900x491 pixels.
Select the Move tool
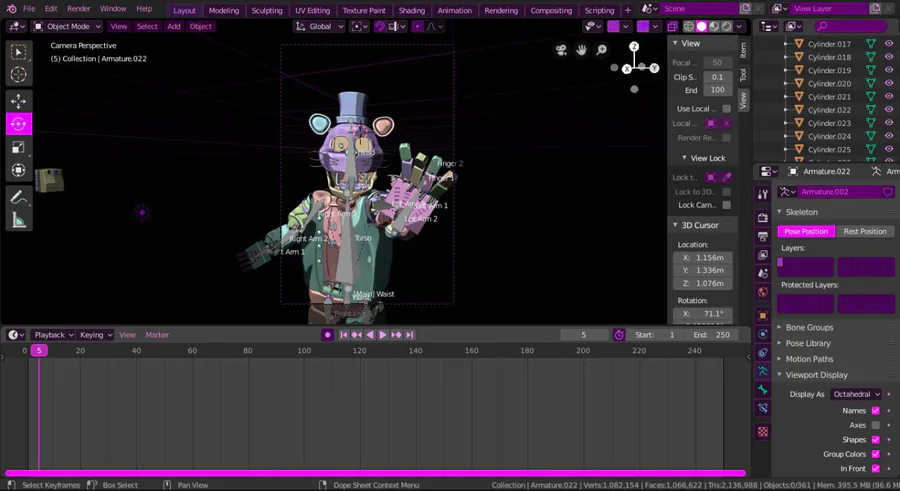pyautogui.click(x=18, y=101)
